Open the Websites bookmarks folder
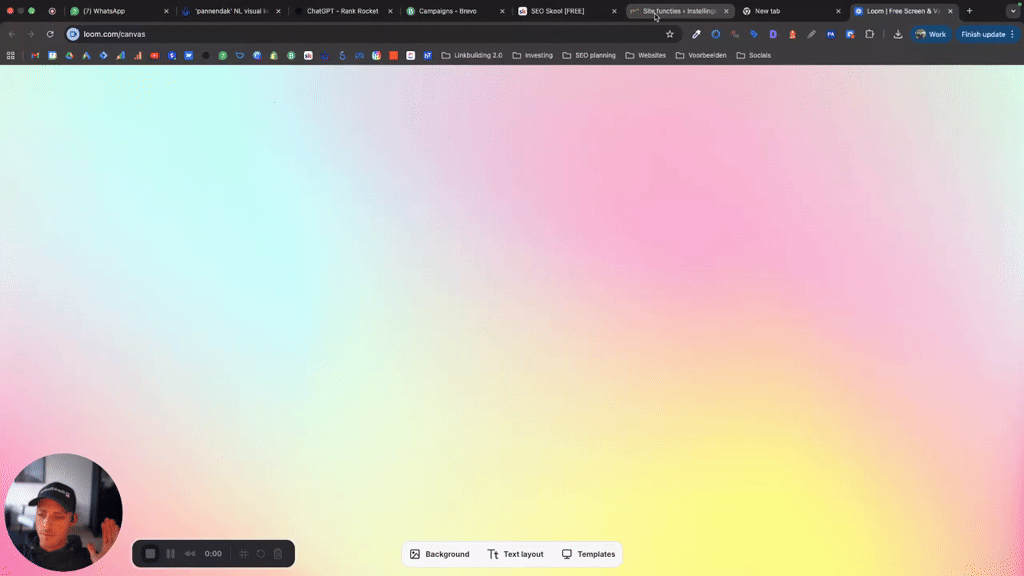1024x576 pixels. 646,56
